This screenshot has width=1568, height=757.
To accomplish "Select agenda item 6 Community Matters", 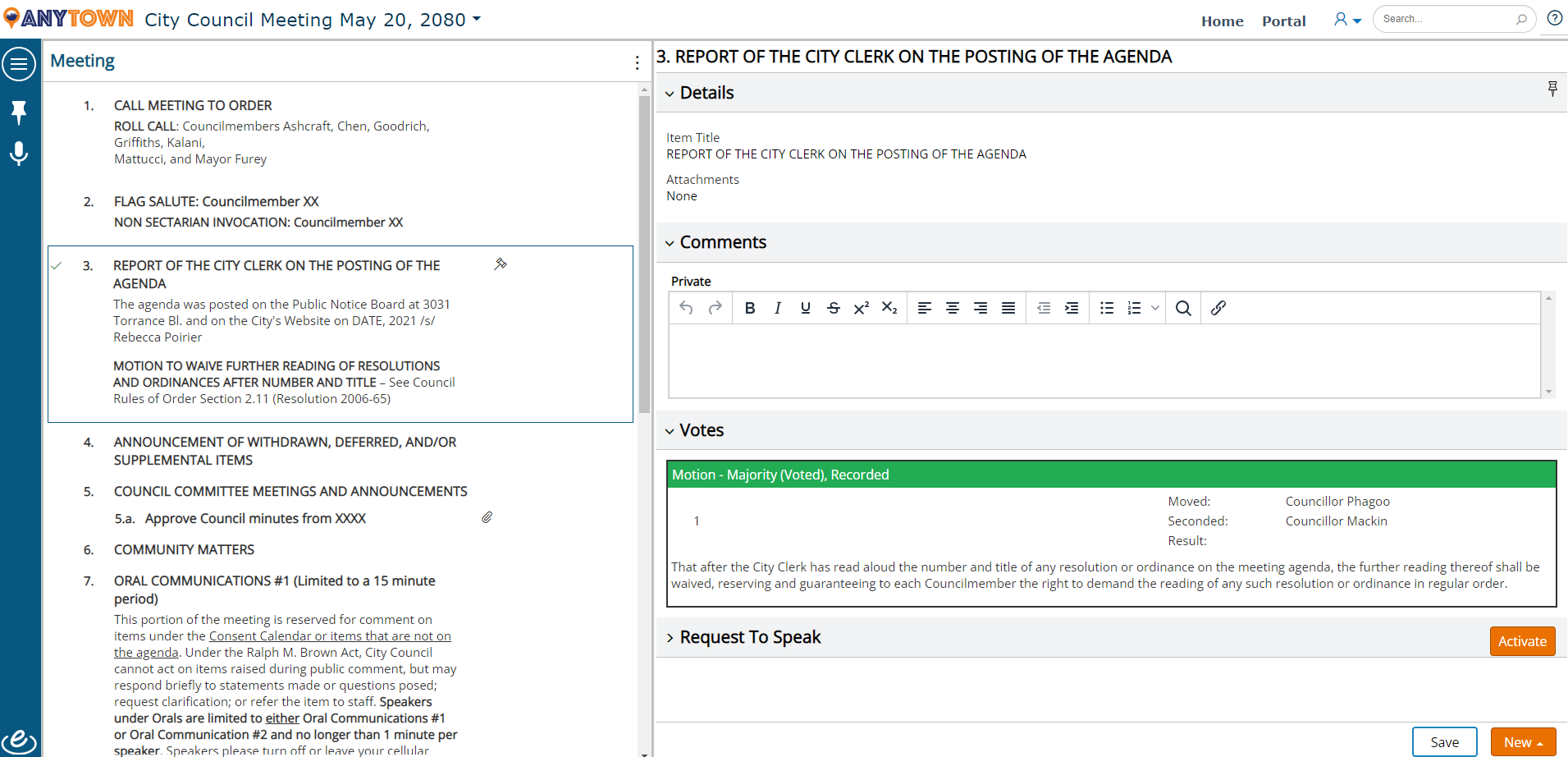I will 184,549.
